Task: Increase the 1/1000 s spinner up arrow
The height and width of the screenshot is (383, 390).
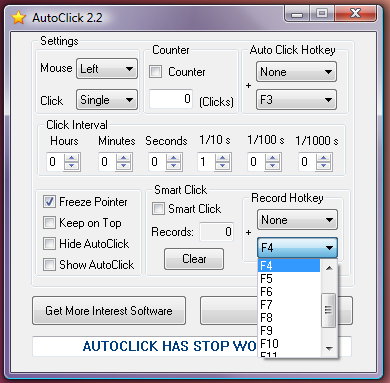Action: point(323,158)
